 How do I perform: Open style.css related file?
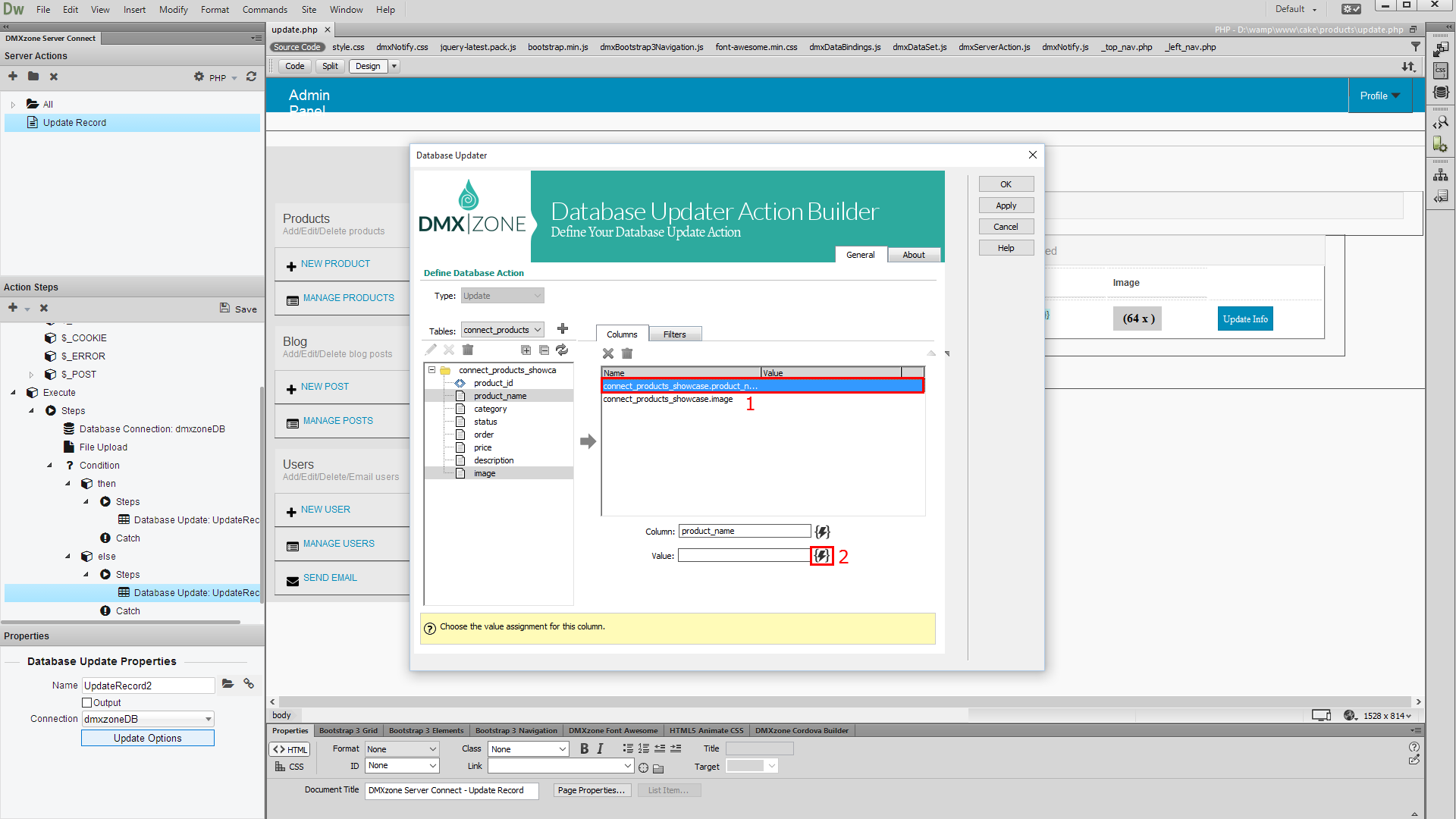coord(348,47)
